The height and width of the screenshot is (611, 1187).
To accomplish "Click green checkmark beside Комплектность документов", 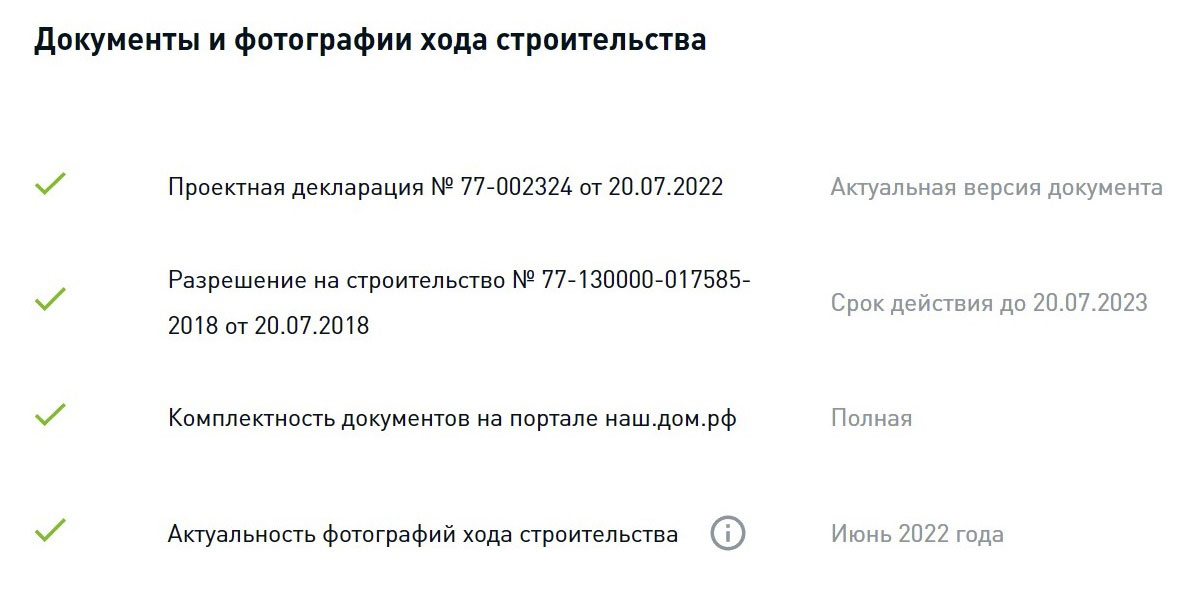I will [x=51, y=414].
